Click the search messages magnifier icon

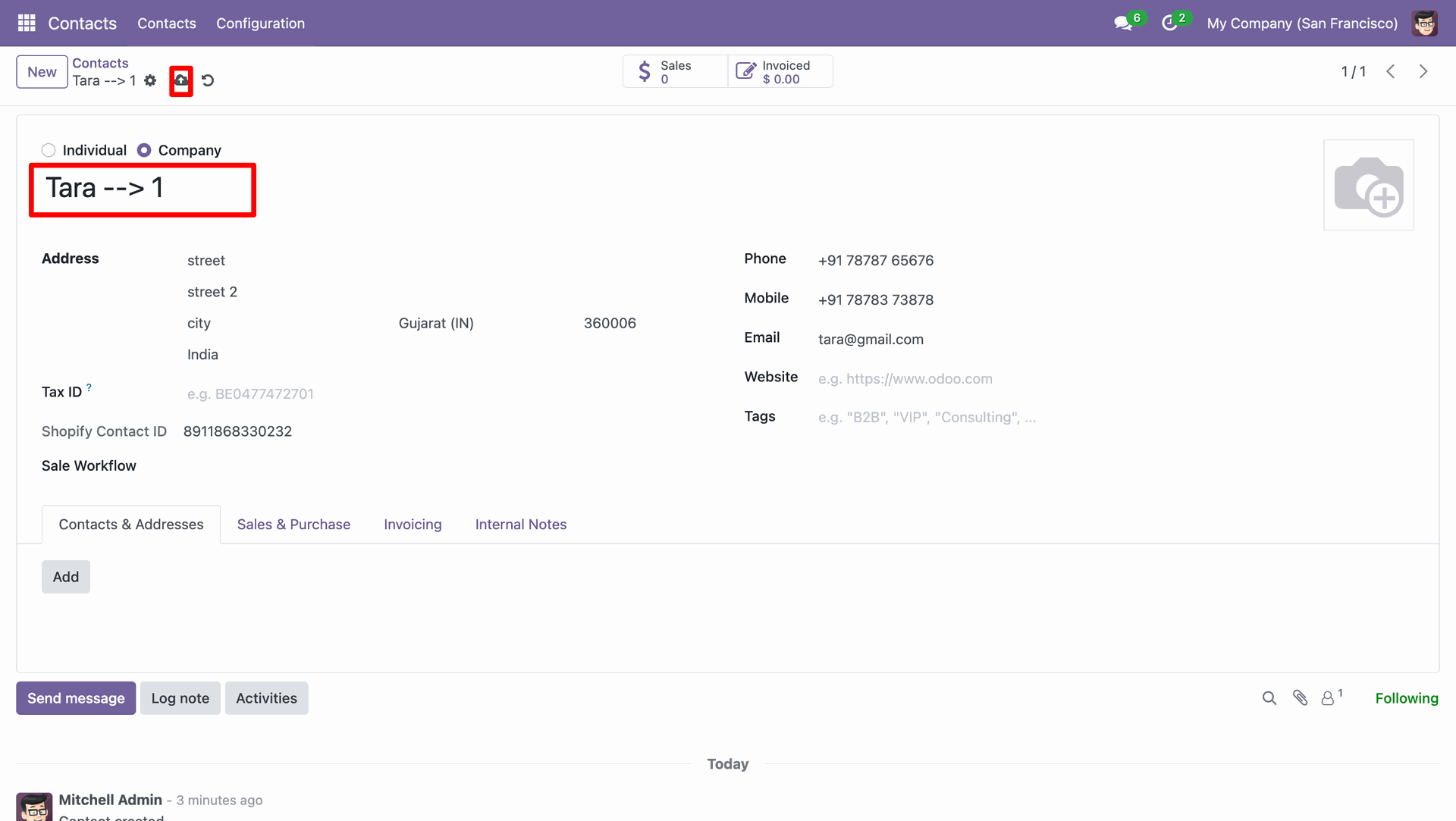(1269, 698)
